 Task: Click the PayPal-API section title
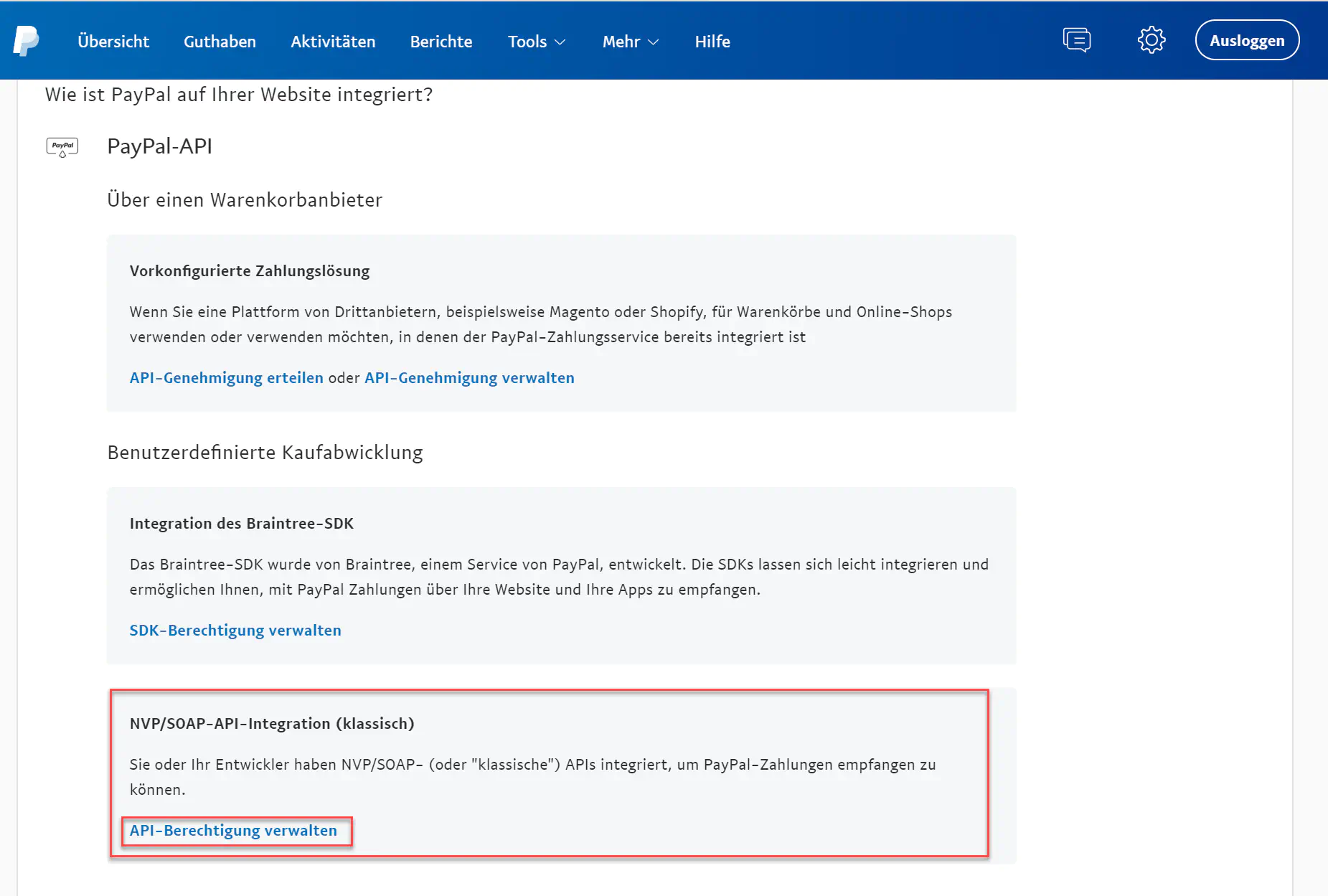click(x=159, y=146)
